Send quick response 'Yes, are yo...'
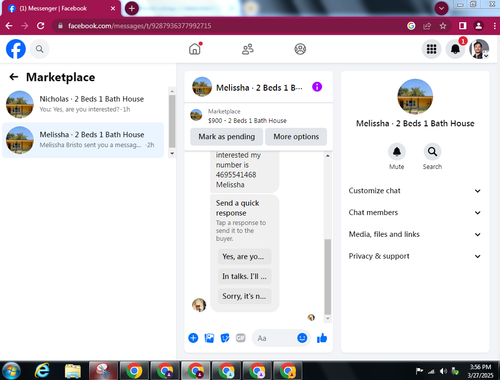This screenshot has height=380, width=500. click(244, 257)
